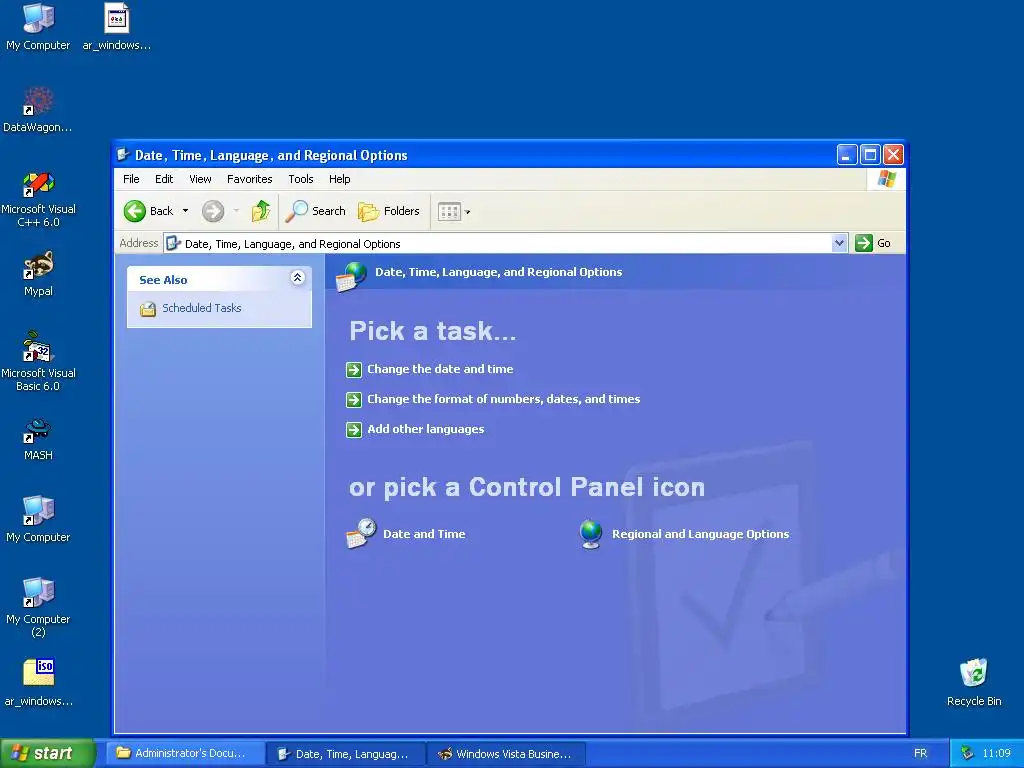Click the Scheduled Tasks folder icon
Screen dimensions: 1024x768
tap(148, 308)
